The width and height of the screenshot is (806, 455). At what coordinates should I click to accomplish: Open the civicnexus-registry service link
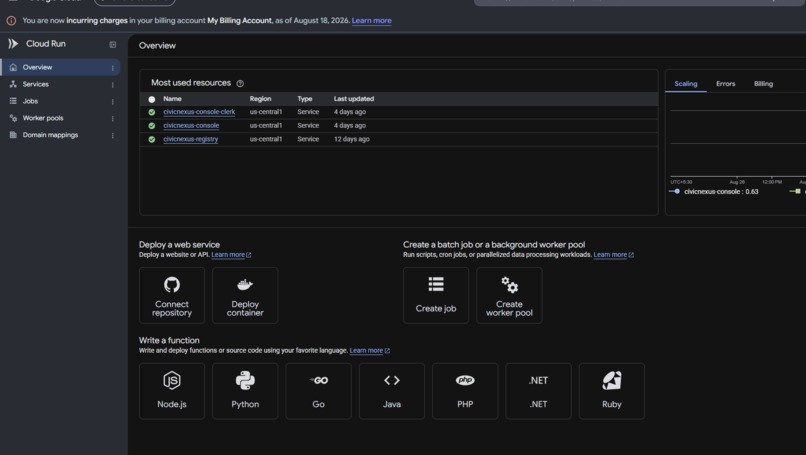point(191,139)
